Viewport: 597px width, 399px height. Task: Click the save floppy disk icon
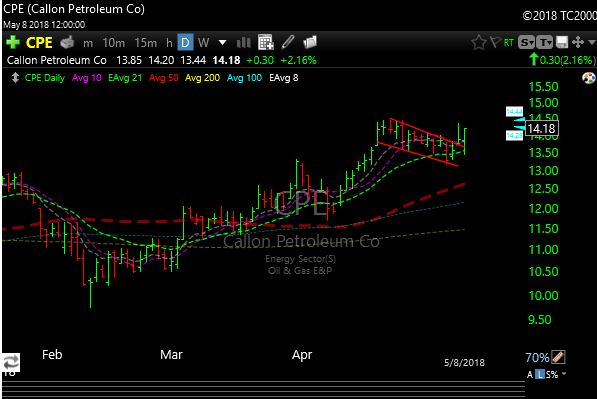[x=562, y=42]
